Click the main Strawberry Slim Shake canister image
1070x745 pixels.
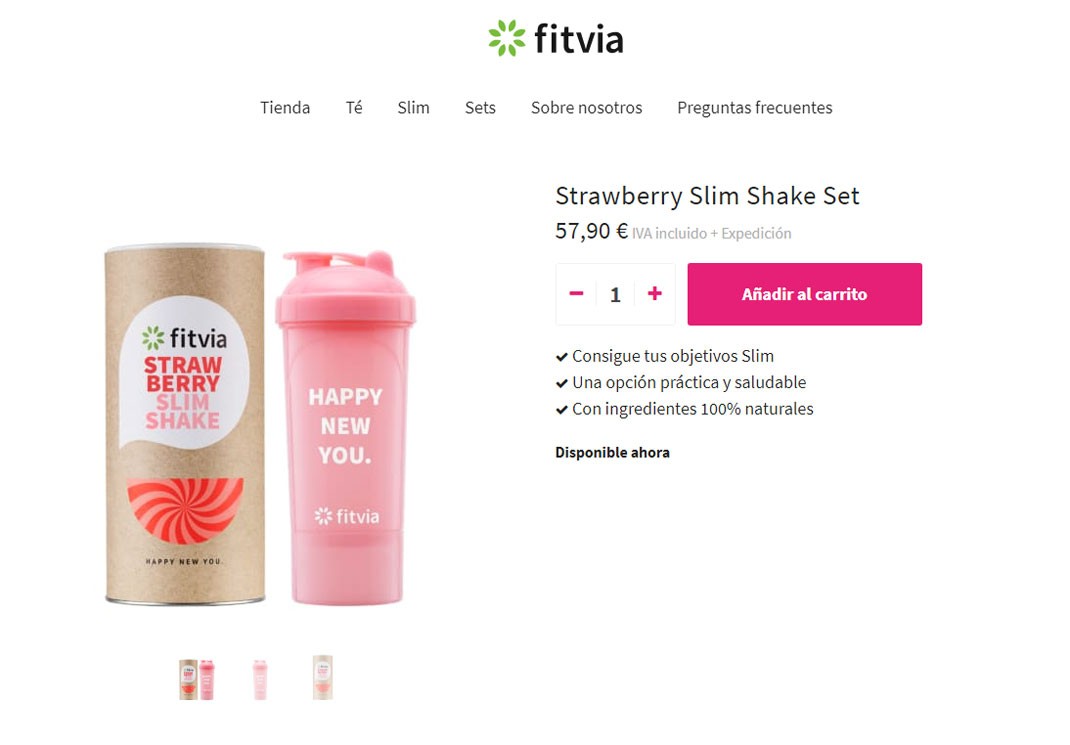(x=184, y=424)
